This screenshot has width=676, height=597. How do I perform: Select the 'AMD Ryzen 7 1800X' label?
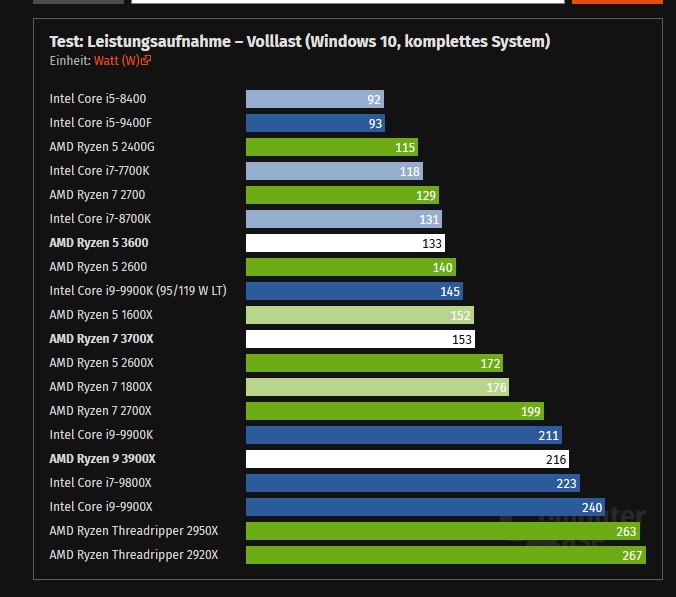coord(101,387)
